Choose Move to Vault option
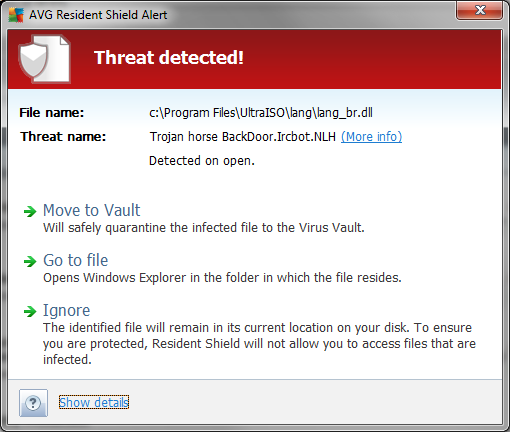Screen dimensions: 510x432 click(92, 211)
